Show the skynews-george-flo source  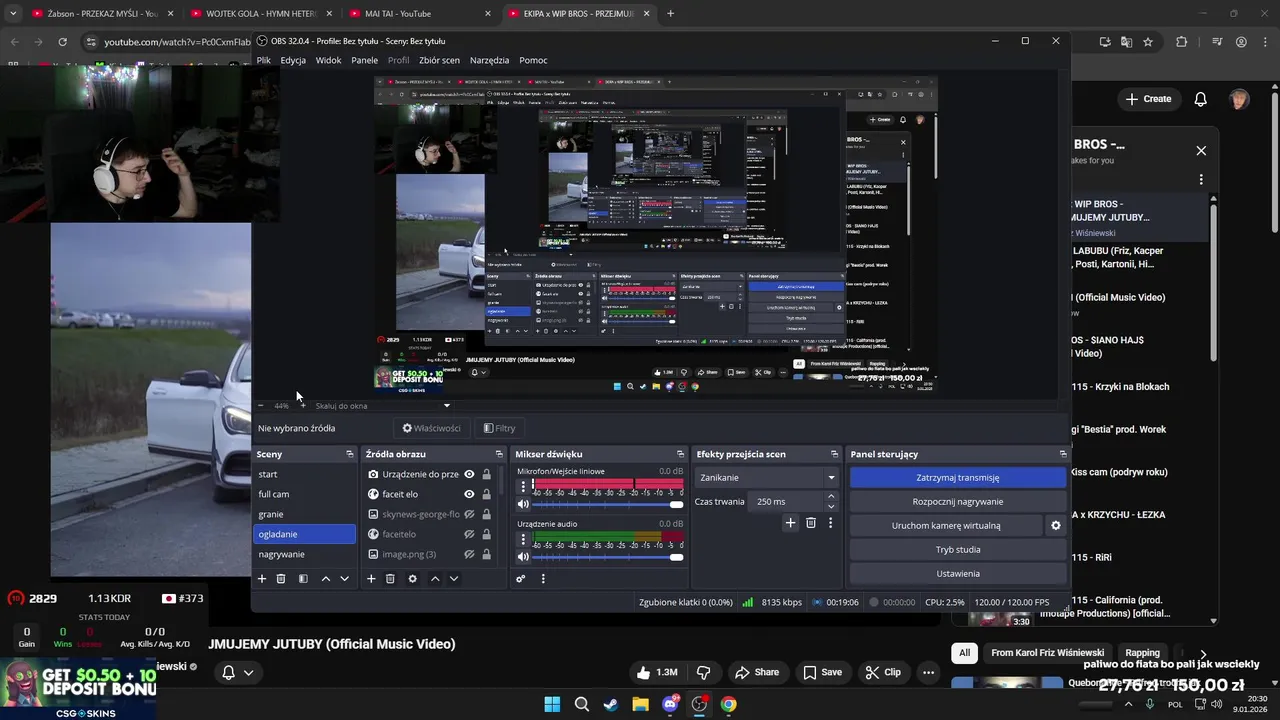click(x=469, y=514)
